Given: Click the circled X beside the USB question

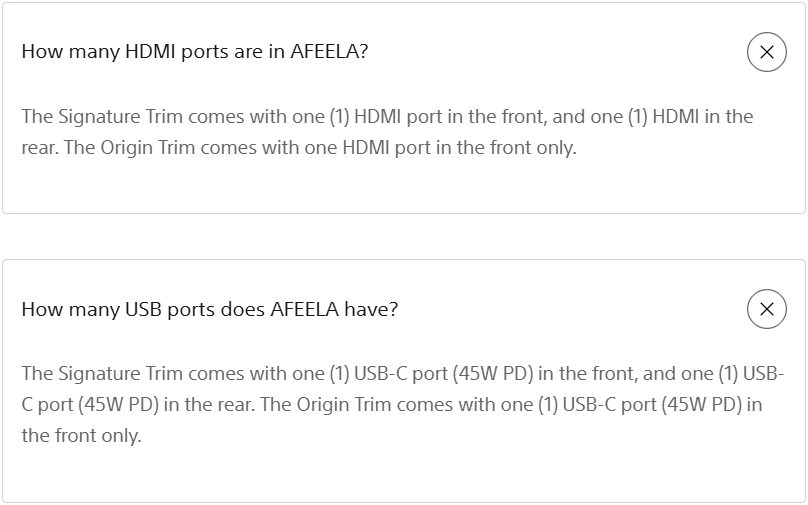Looking at the screenshot, I should click(766, 309).
